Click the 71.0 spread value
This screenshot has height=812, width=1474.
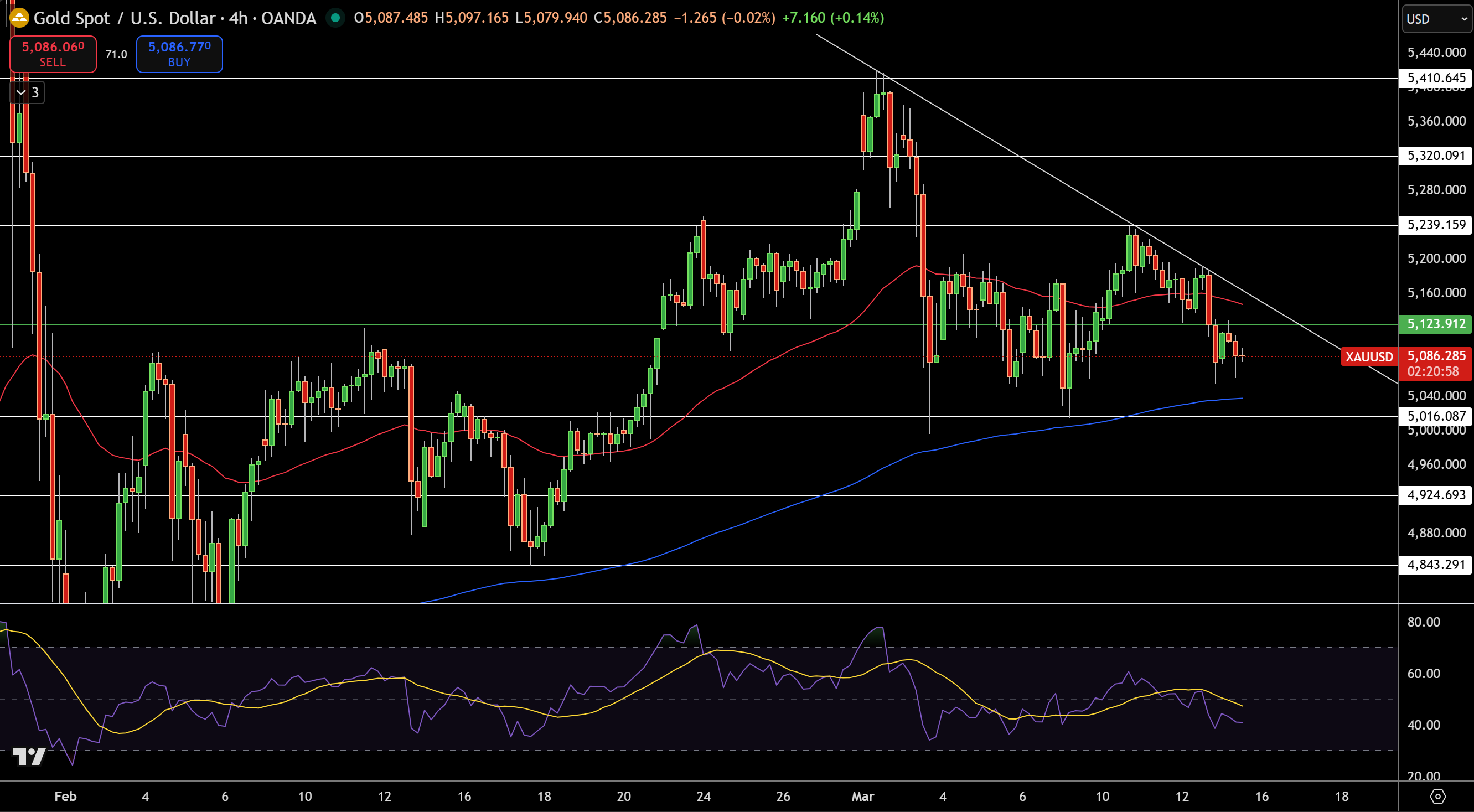[x=116, y=54]
